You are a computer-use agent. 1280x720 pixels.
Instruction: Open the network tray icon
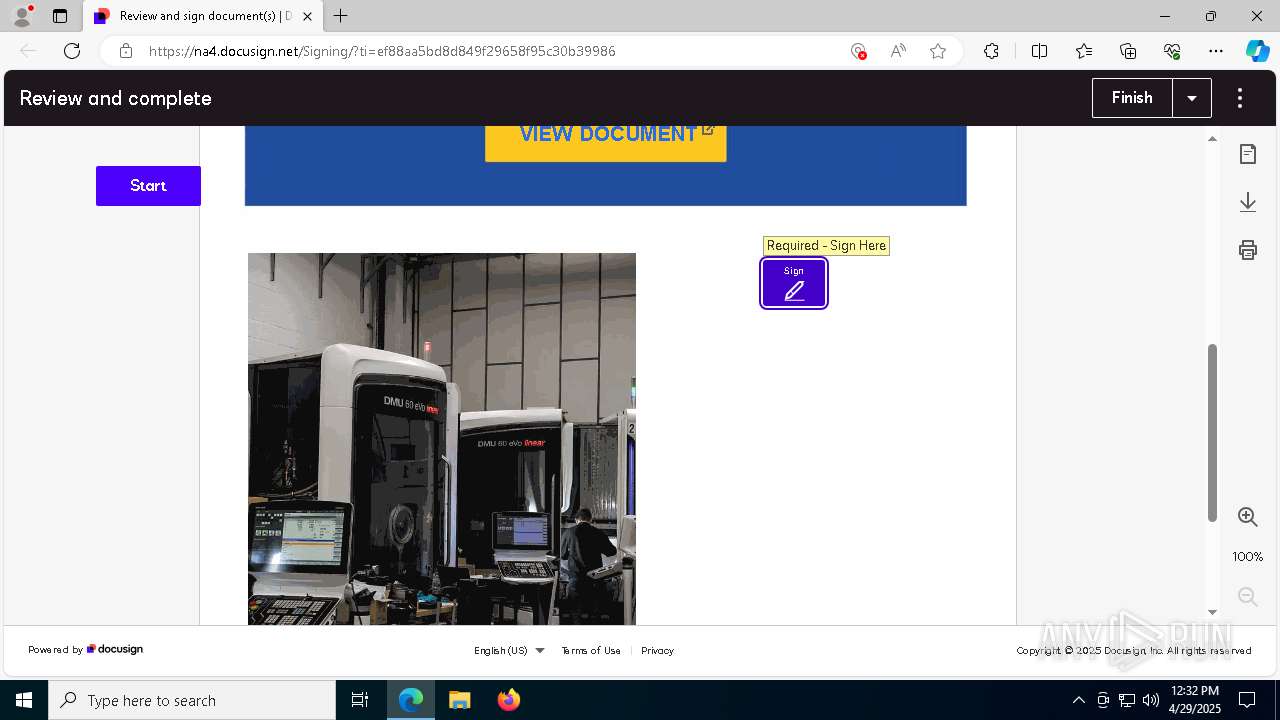coord(1127,700)
